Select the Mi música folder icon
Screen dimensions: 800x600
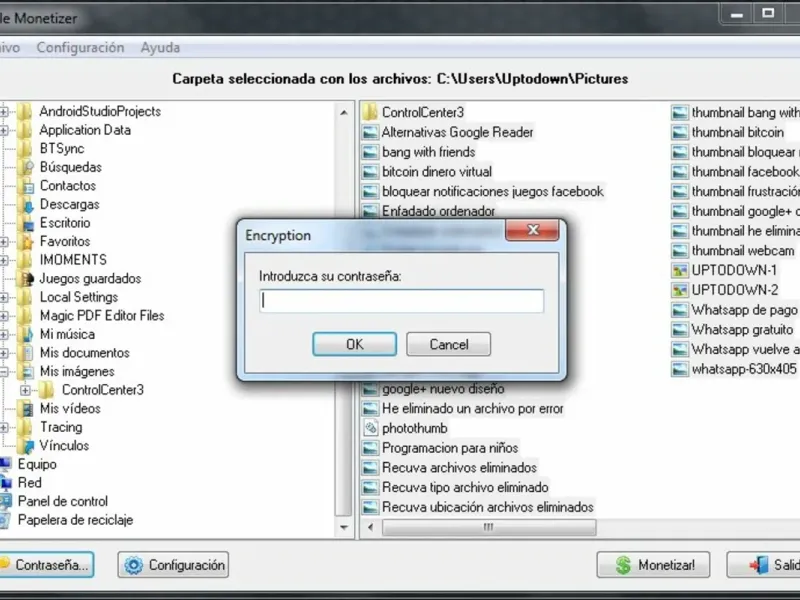click(x=25, y=334)
